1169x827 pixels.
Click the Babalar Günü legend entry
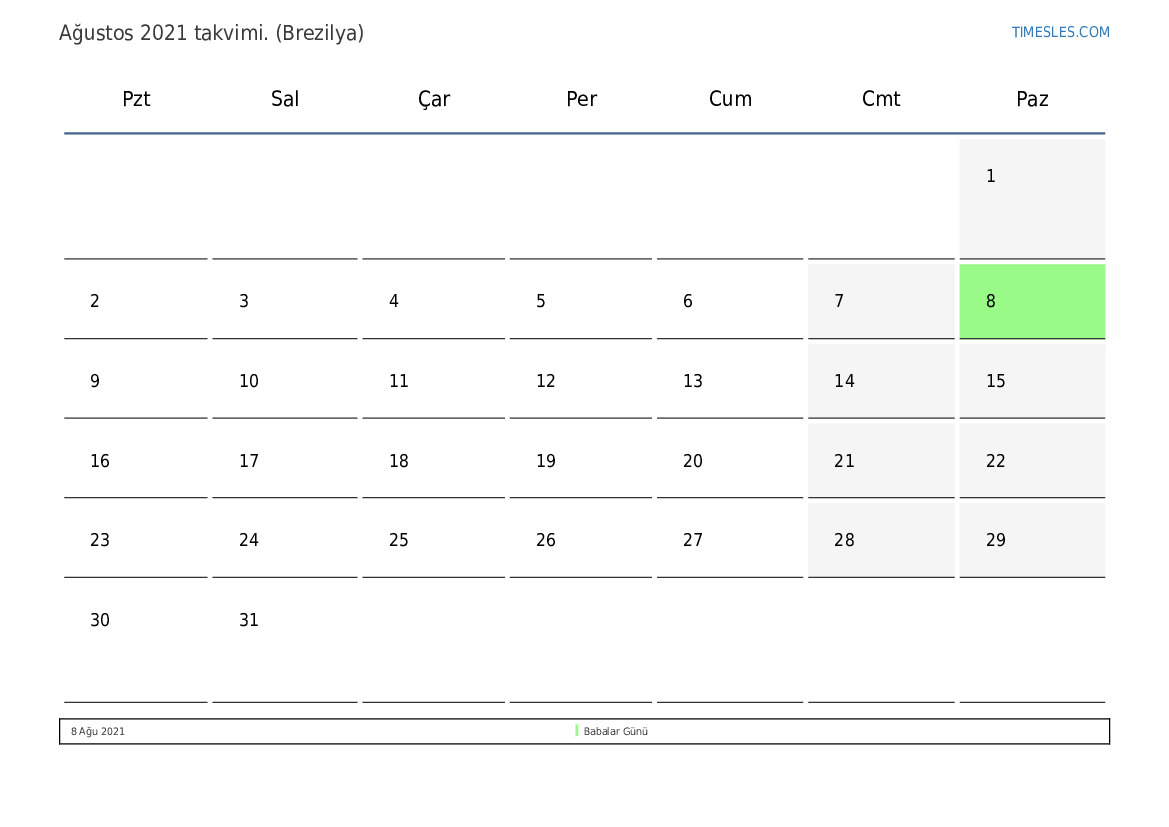[x=615, y=731]
